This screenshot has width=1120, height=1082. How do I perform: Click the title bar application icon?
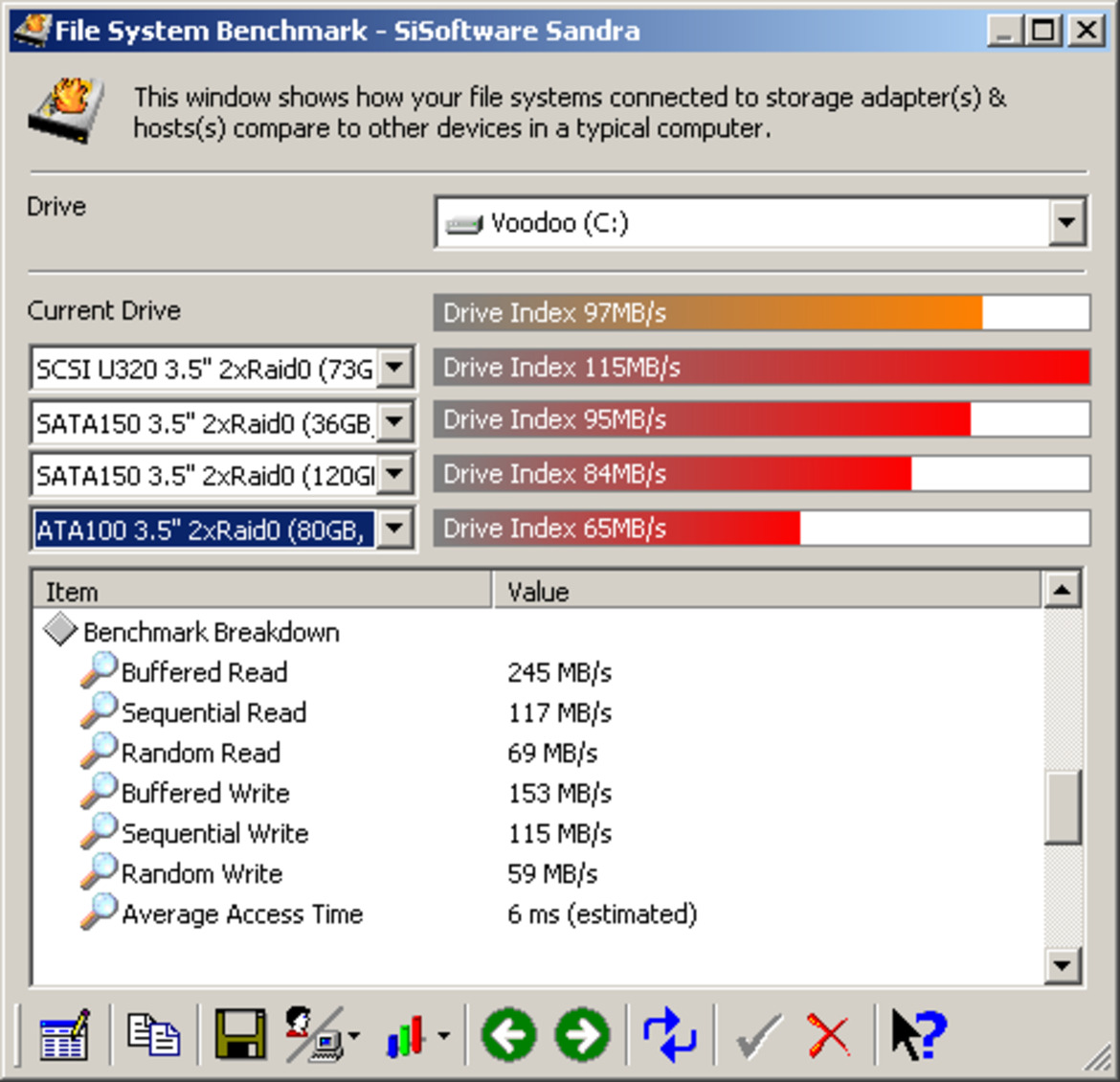coord(33,30)
